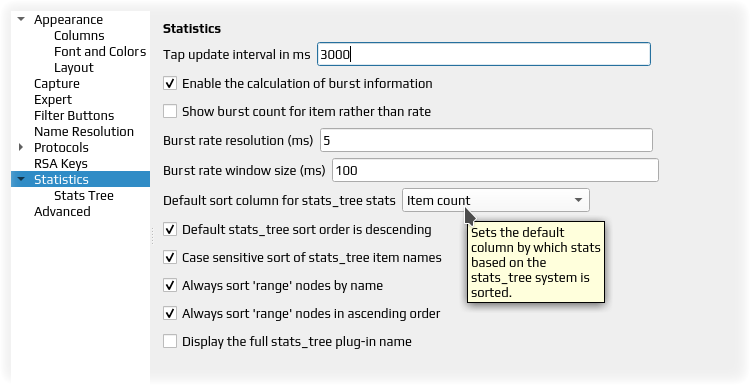Toggle Always sort 'range' nodes in ascending order

click(170, 314)
